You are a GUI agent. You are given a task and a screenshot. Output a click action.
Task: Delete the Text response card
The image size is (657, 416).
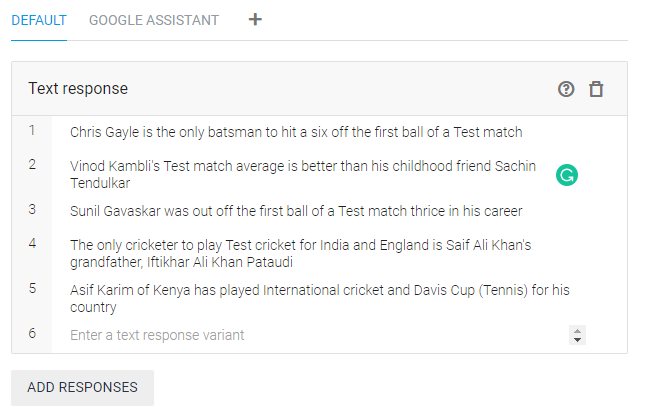point(596,89)
